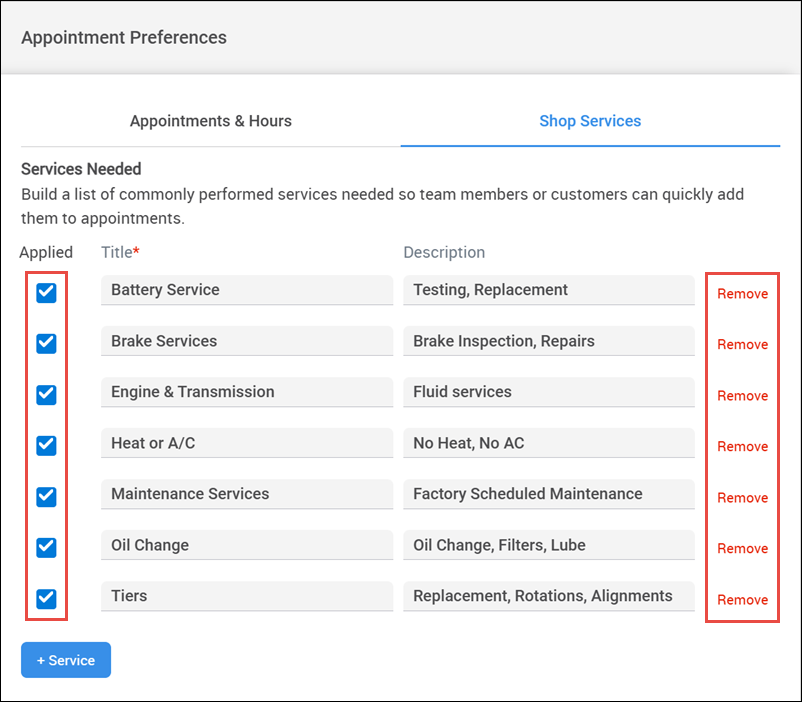Viewport: 802px width, 702px height.
Task: Disable the Engine & Transmission checkbox
Action: pos(46,394)
